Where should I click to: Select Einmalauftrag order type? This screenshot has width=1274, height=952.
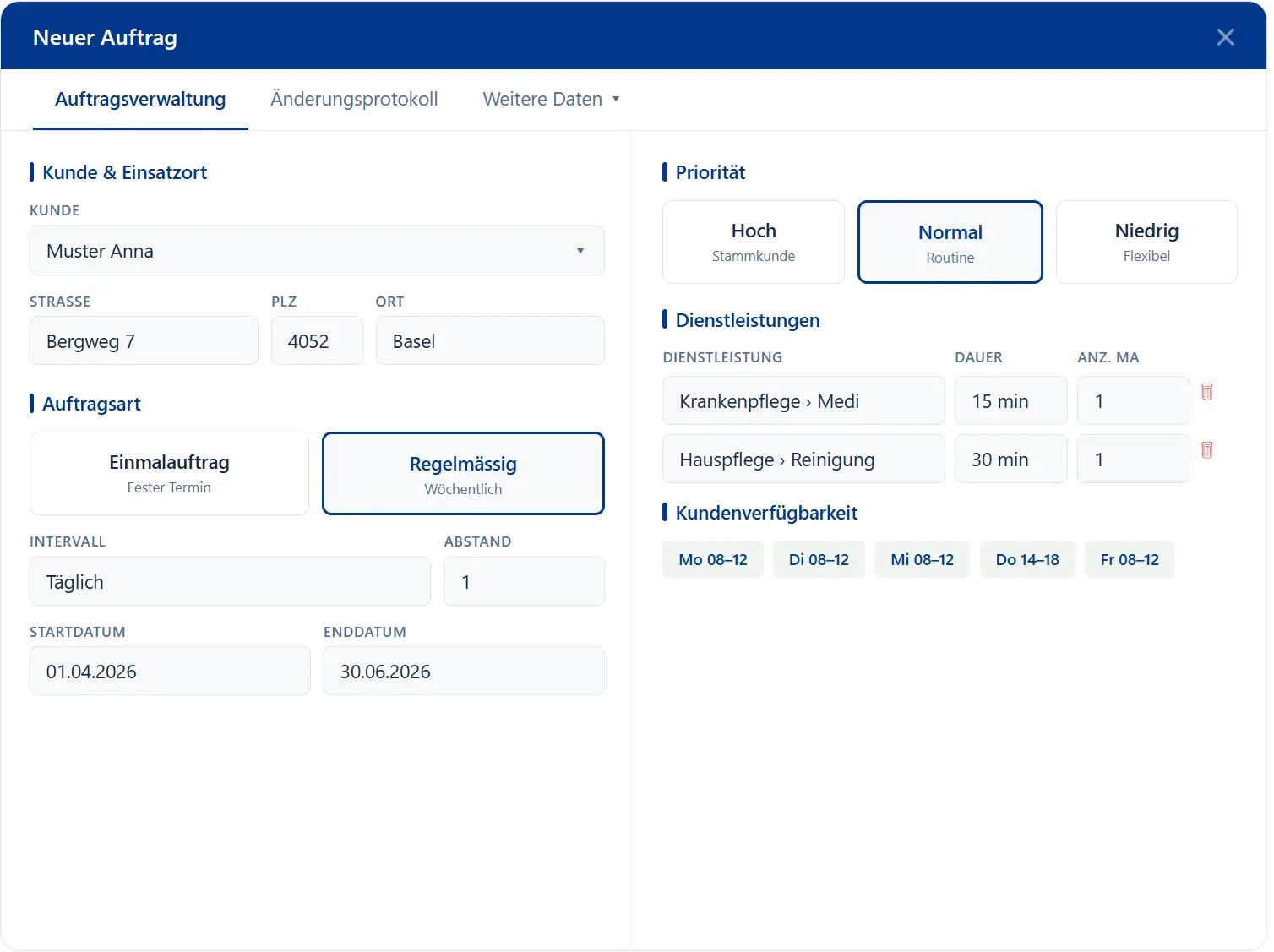[x=169, y=474]
